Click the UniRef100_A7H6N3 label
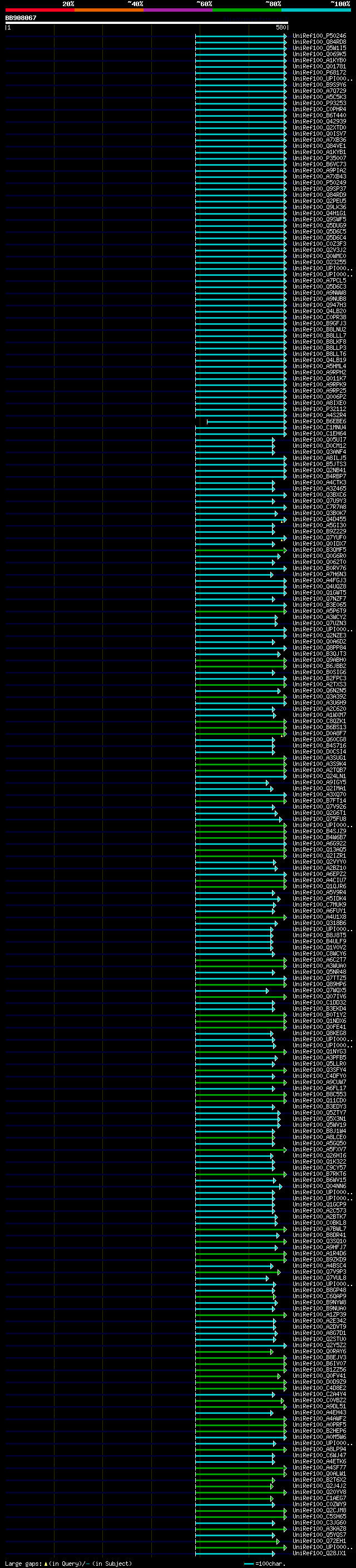The height and width of the screenshot is (1568, 356). 319,574
